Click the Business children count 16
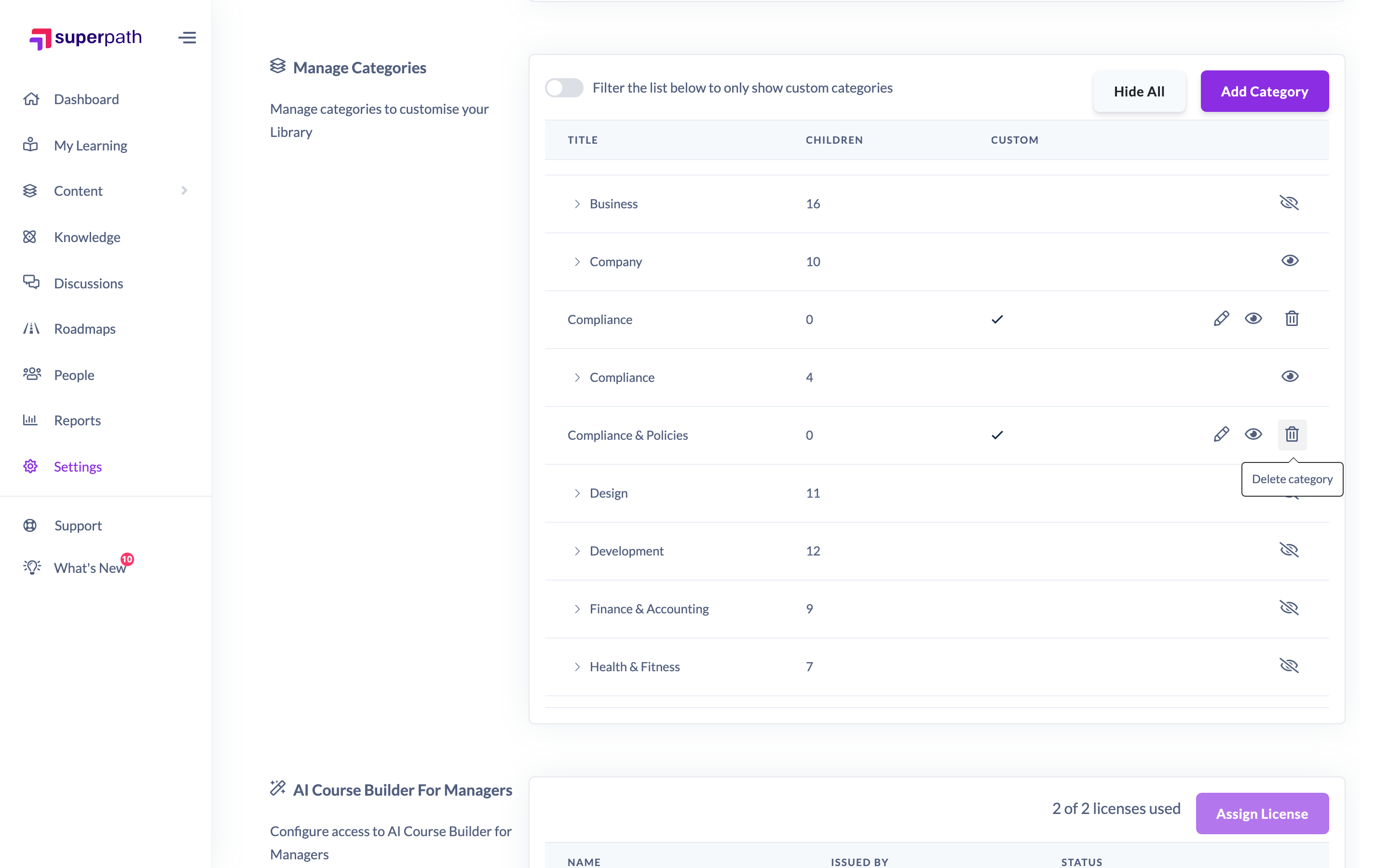 (x=813, y=204)
